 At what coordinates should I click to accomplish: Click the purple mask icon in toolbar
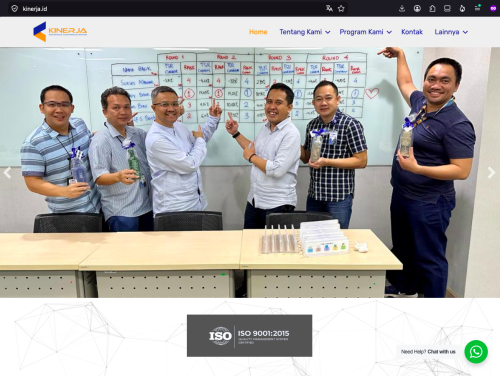493,9
